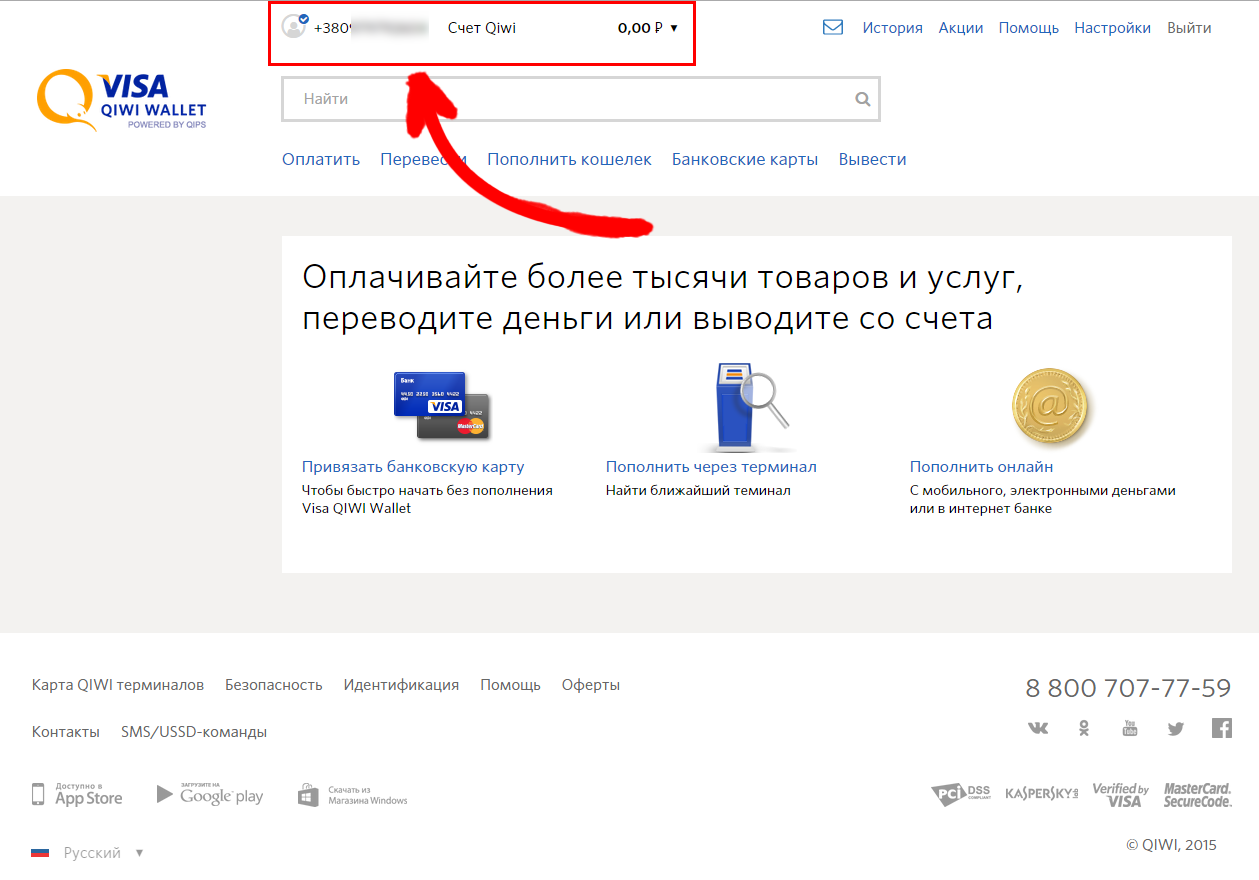Open the Контакты footer link
Viewport: 1259px width, 880px height.
(x=66, y=732)
